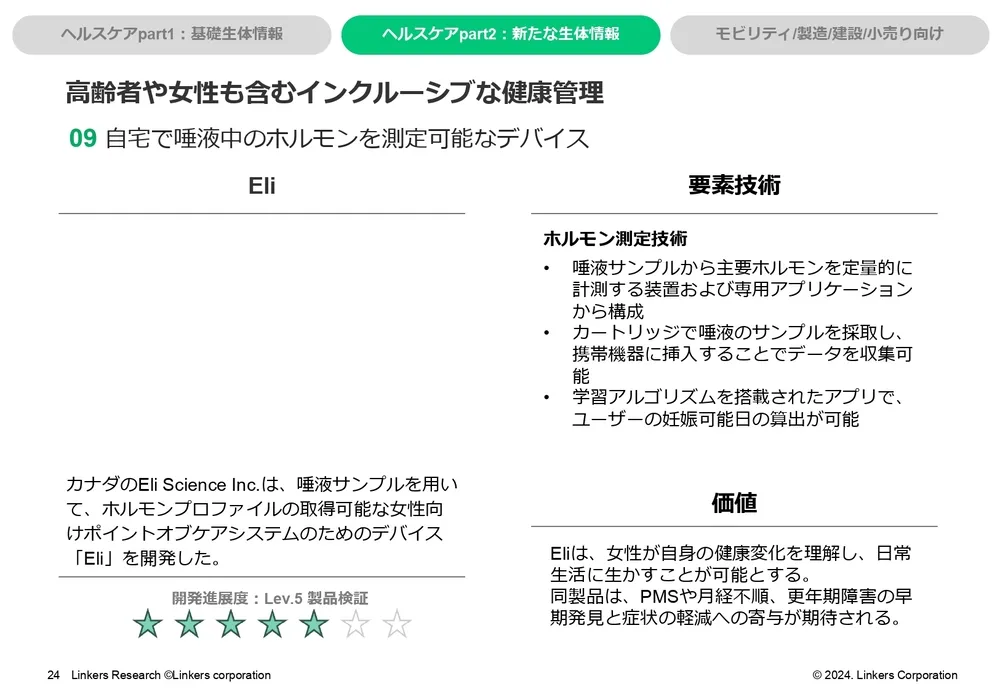Click the 開発進展度：Lev.5 製品検証 label
Image resolution: width=1000 pixels, height=692 pixels.
[x=270, y=598]
